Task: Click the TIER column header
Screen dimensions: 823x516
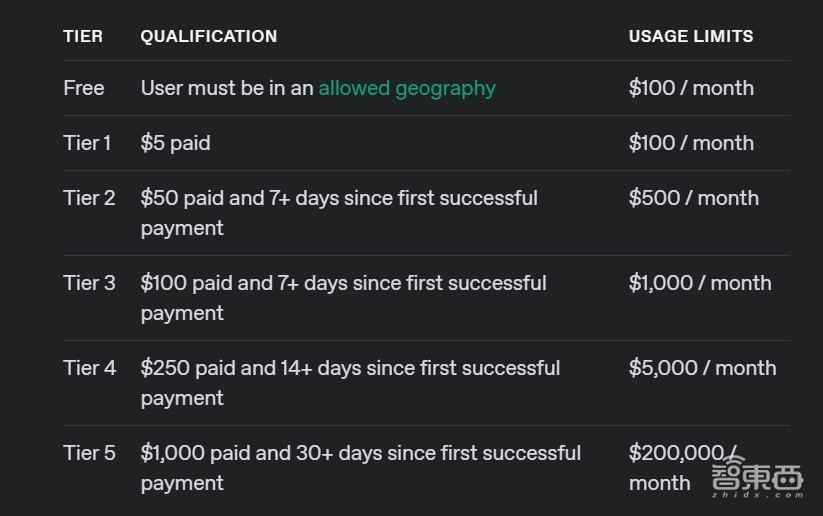Action: click(x=83, y=36)
